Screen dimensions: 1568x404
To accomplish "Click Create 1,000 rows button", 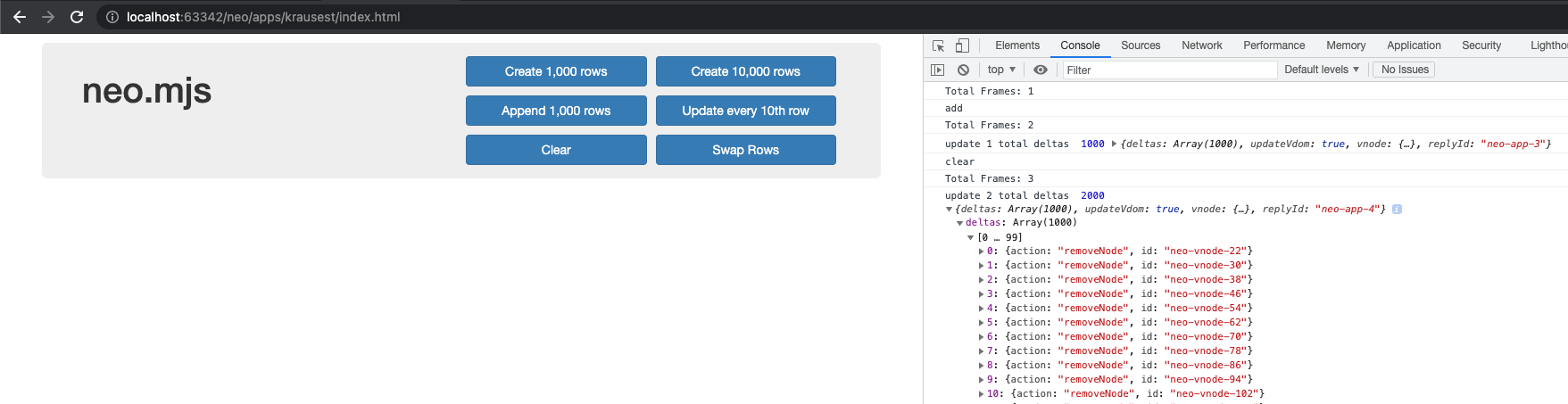I will click(556, 71).
